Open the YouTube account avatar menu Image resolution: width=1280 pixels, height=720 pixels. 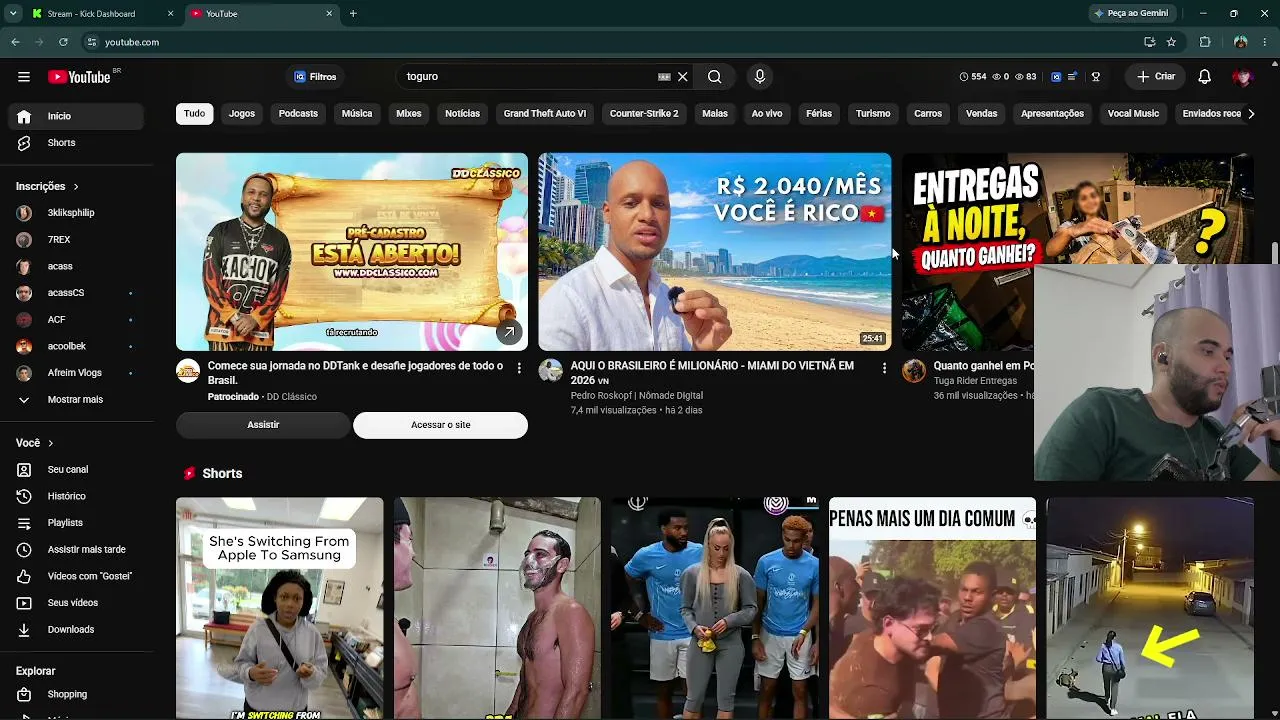tap(1242, 77)
